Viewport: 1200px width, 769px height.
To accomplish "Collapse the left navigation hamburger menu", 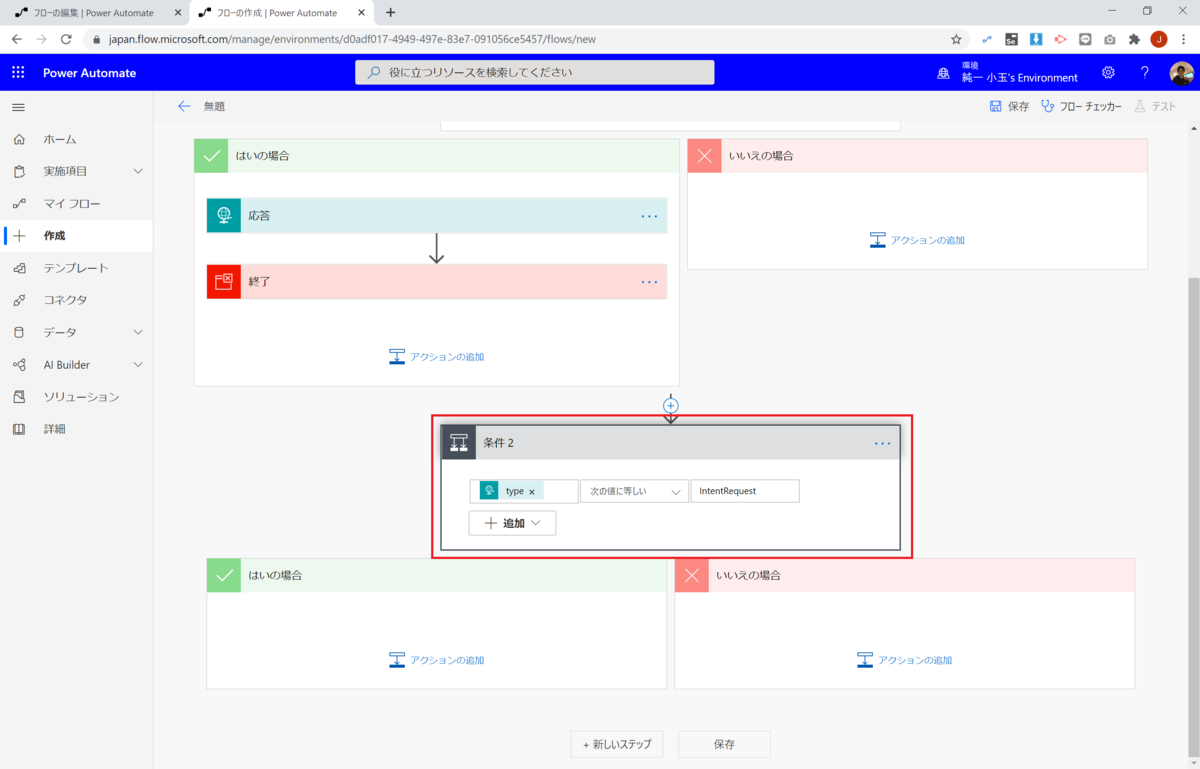I will [18, 107].
